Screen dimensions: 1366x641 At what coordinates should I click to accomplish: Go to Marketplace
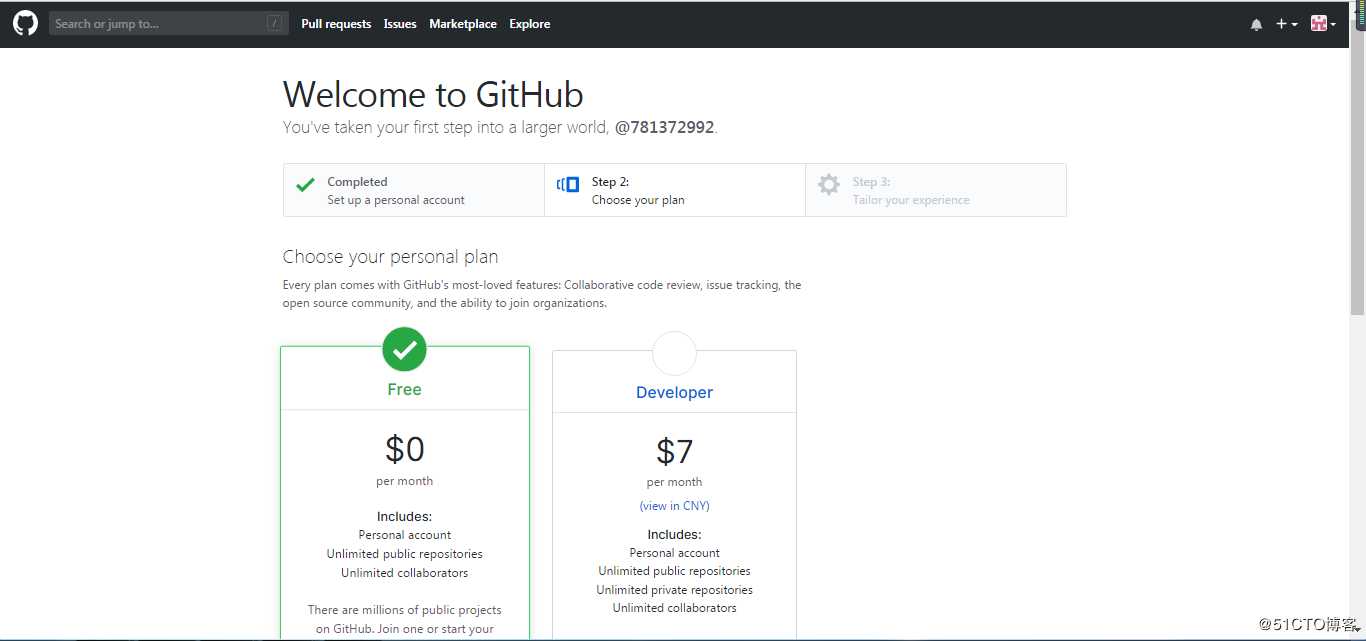pos(463,24)
